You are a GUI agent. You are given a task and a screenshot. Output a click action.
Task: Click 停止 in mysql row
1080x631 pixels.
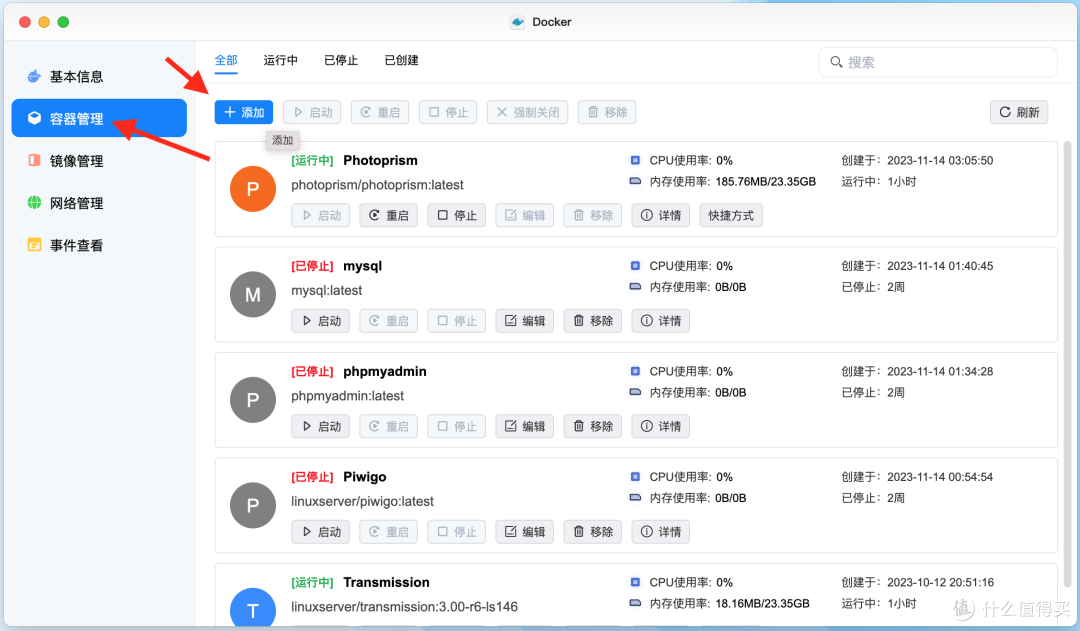tap(457, 321)
